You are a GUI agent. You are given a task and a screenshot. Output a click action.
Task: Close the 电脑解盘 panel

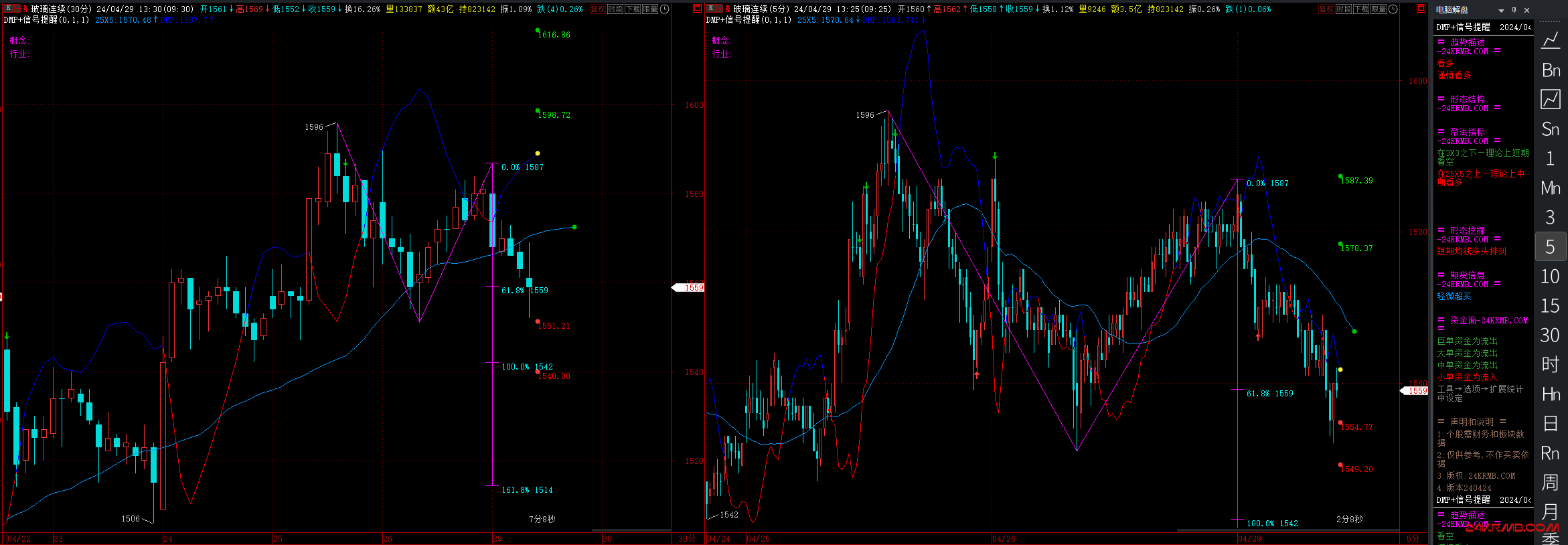tap(1526, 10)
